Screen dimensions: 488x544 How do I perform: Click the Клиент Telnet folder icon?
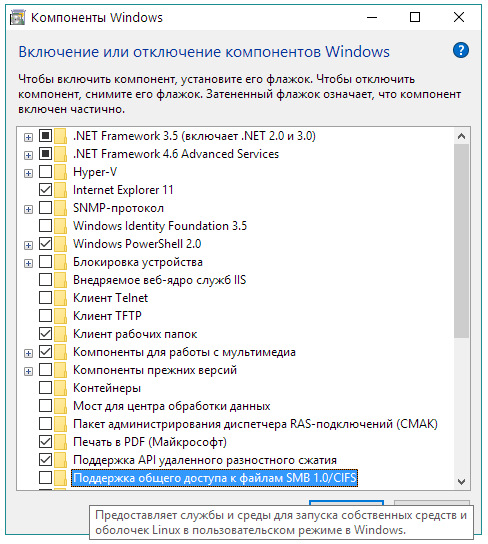tap(60, 298)
